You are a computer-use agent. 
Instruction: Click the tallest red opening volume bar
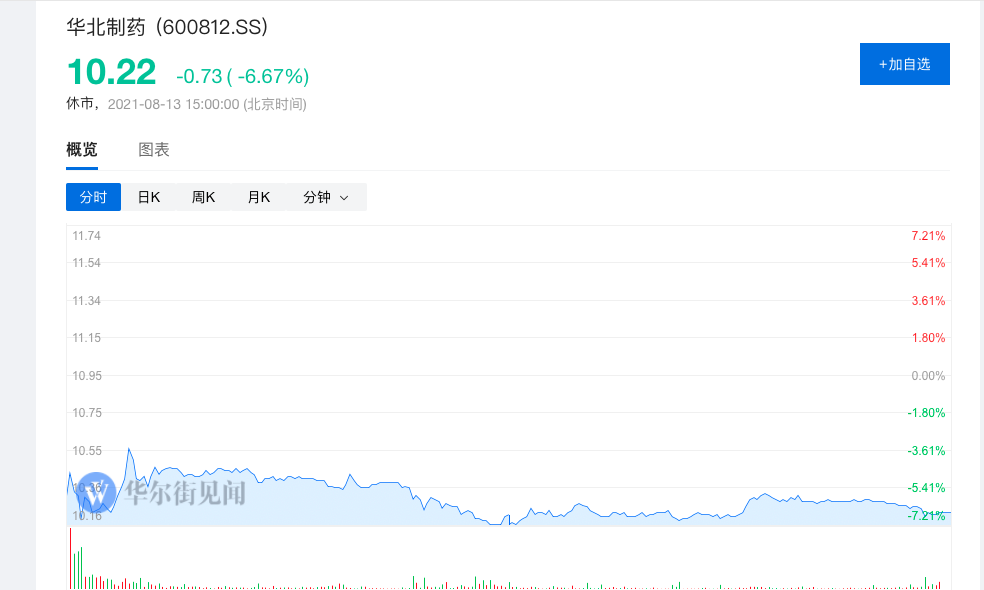click(70, 559)
